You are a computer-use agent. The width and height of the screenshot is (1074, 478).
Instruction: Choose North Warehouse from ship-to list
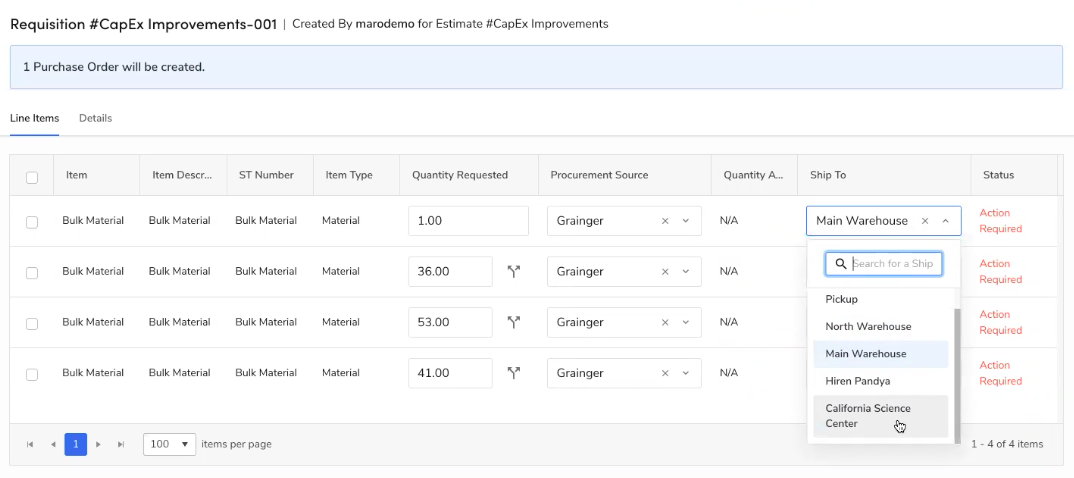coord(881,327)
